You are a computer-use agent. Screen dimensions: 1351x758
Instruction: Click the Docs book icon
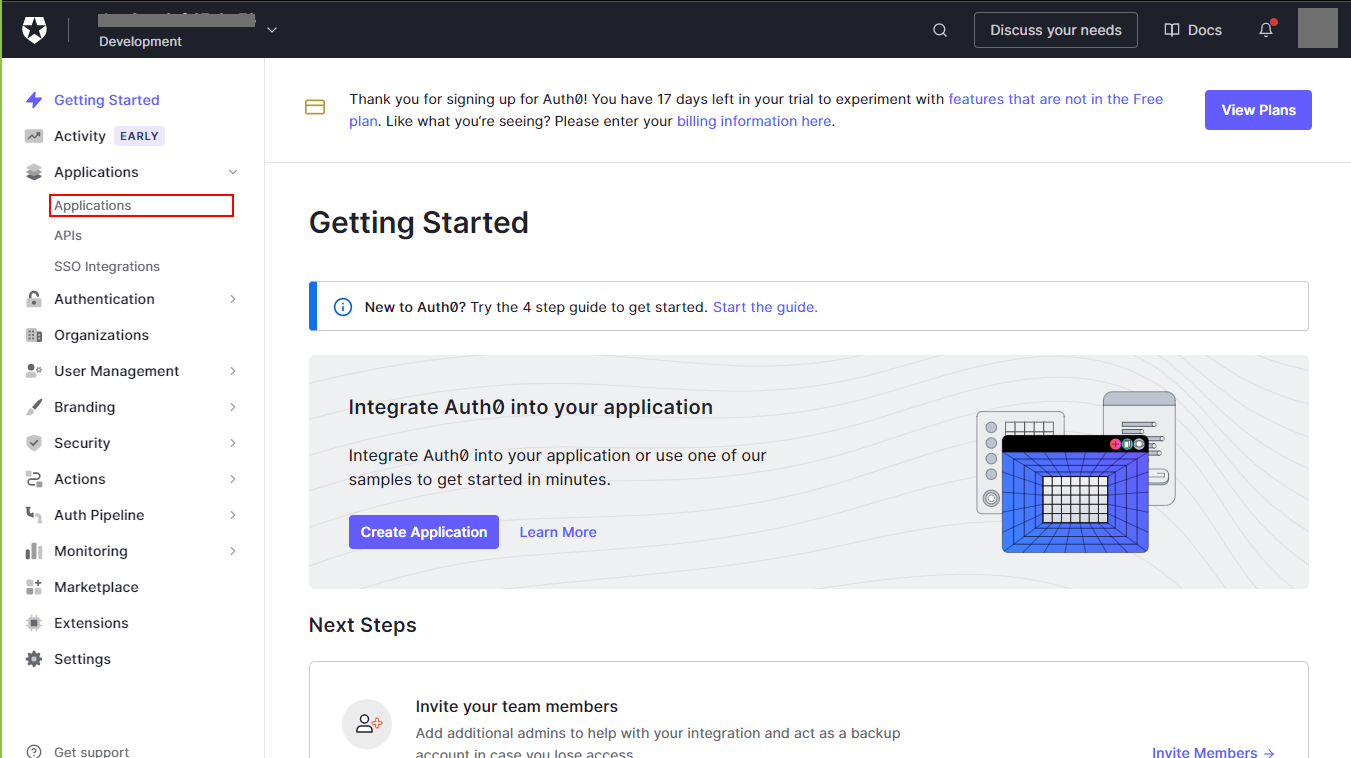(x=1171, y=30)
